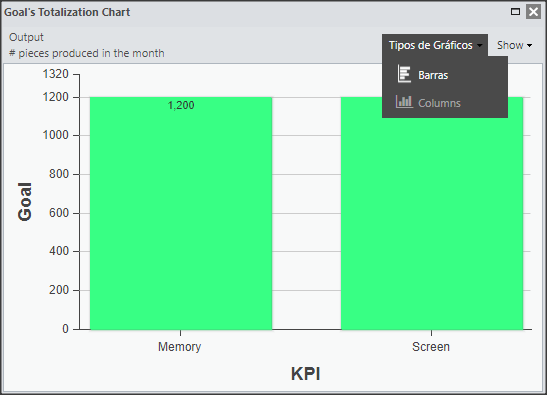547x395 pixels.
Task: Click the Goal's Totalization Chart title
Action: [x=67, y=12]
